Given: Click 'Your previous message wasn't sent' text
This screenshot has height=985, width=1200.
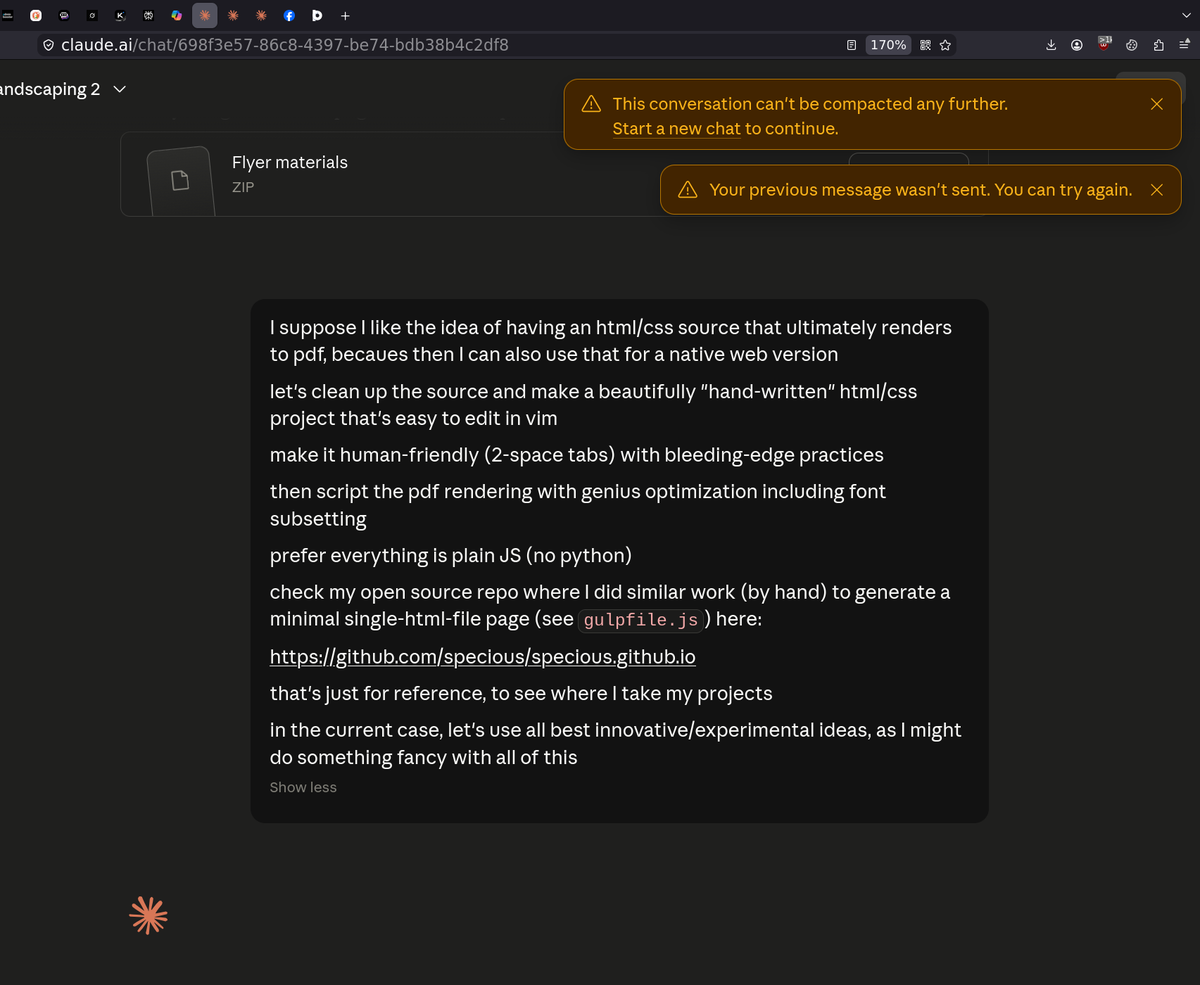Looking at the screenshot, I should click(921, 190).
